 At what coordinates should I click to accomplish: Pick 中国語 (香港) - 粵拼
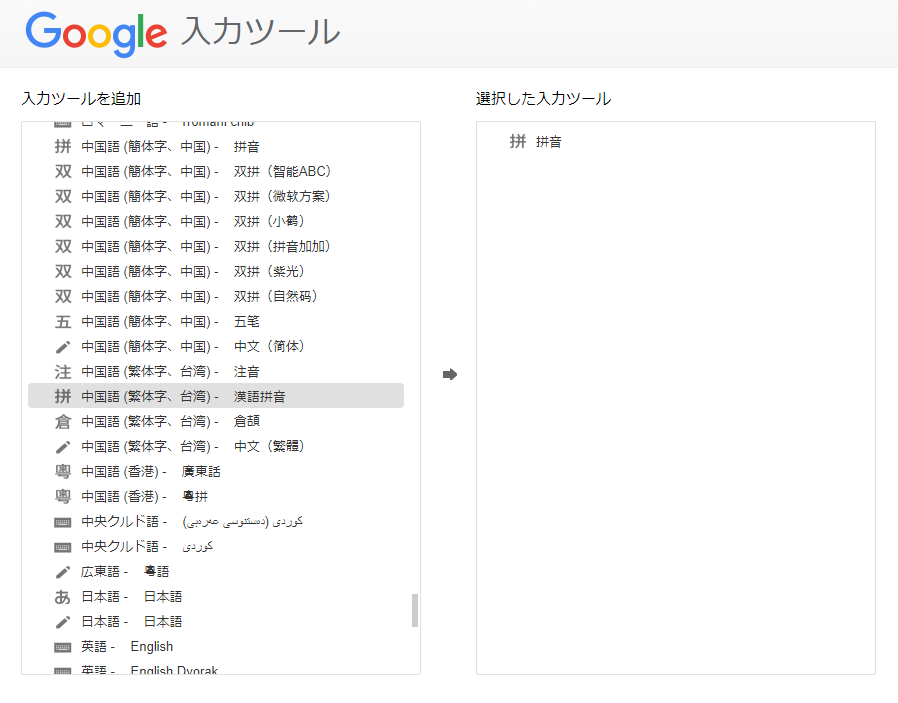click(144, 497)
